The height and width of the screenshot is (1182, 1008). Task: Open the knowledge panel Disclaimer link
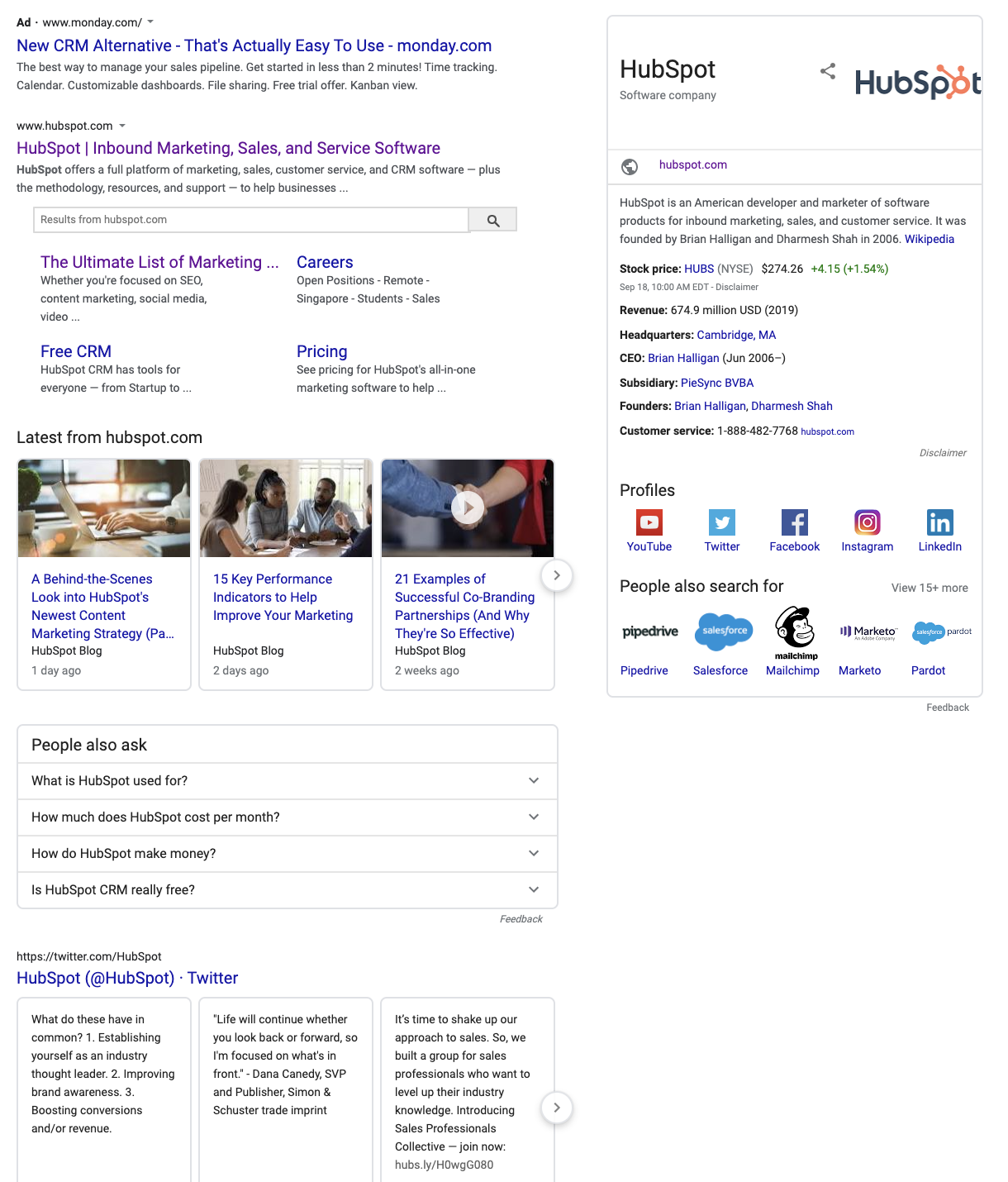(x=943, y=453)
